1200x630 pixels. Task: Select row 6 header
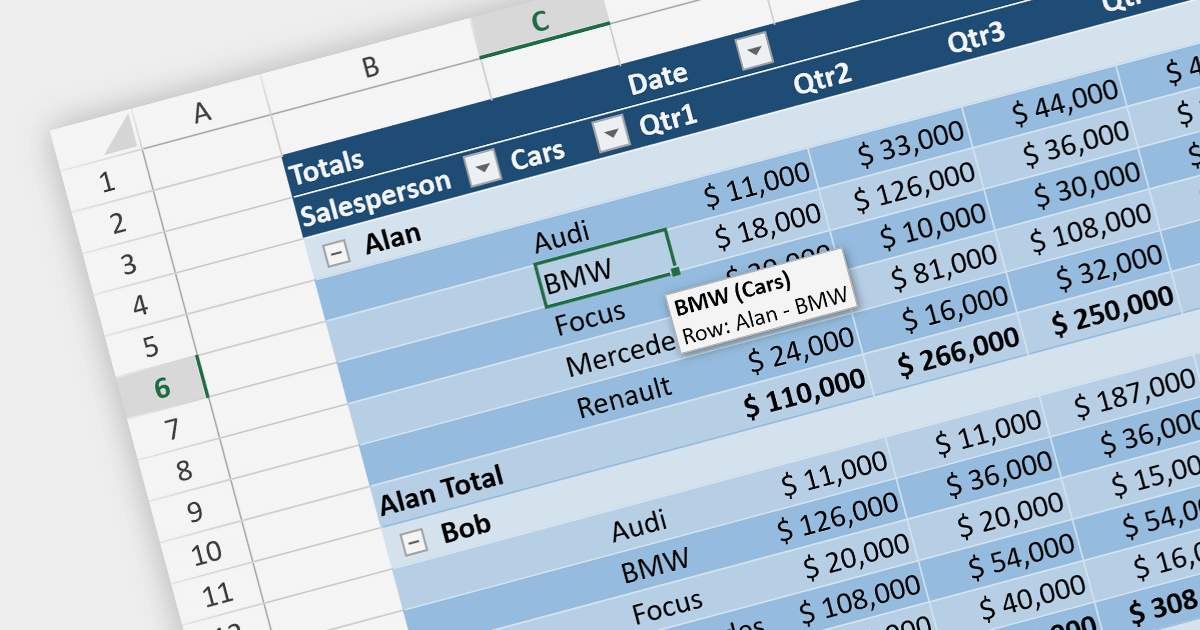(161, 388)
